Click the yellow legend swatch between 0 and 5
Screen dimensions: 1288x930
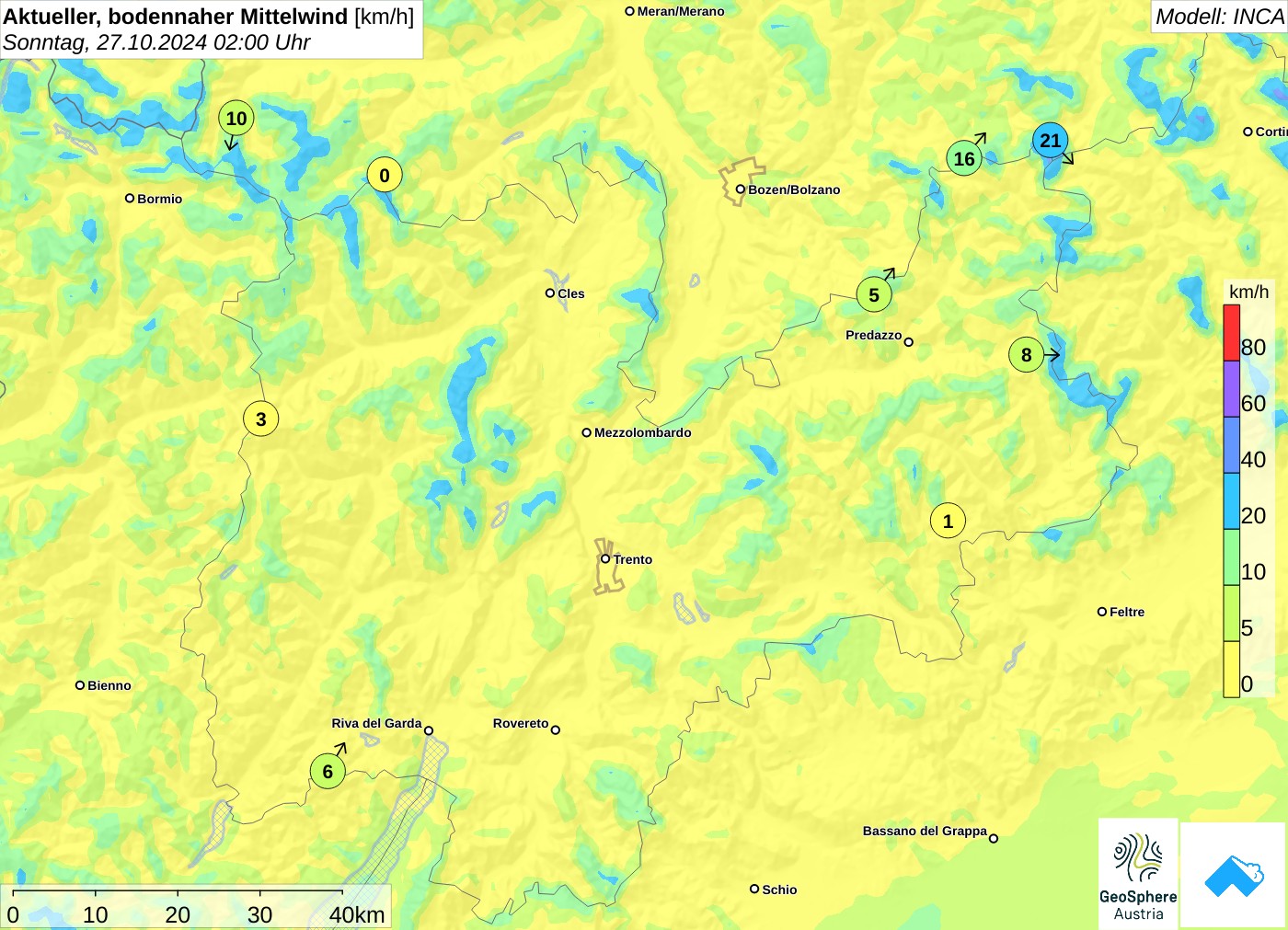tap(1231, 669)
